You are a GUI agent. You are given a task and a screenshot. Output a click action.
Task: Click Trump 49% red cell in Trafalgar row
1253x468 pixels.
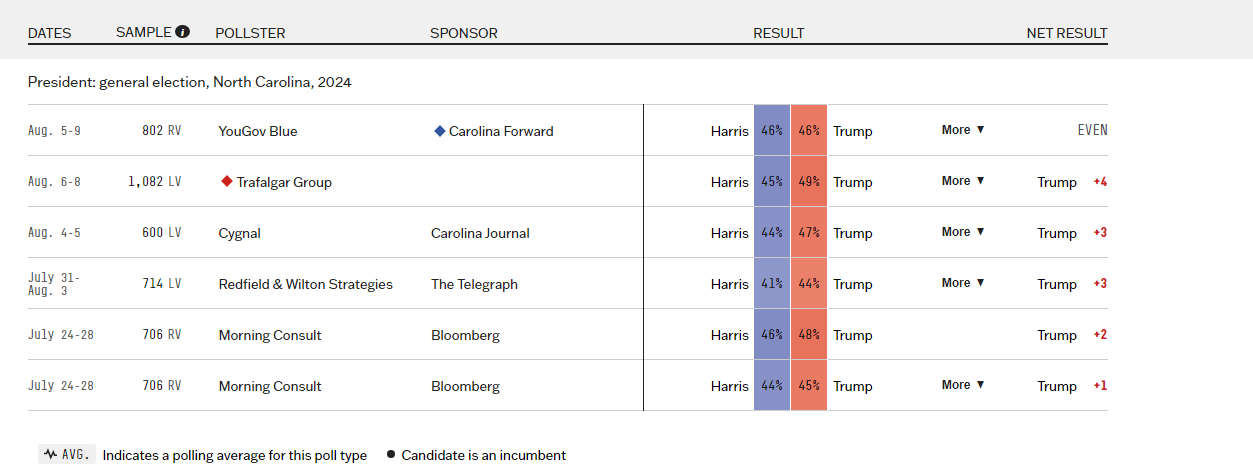tap(809, 182)
